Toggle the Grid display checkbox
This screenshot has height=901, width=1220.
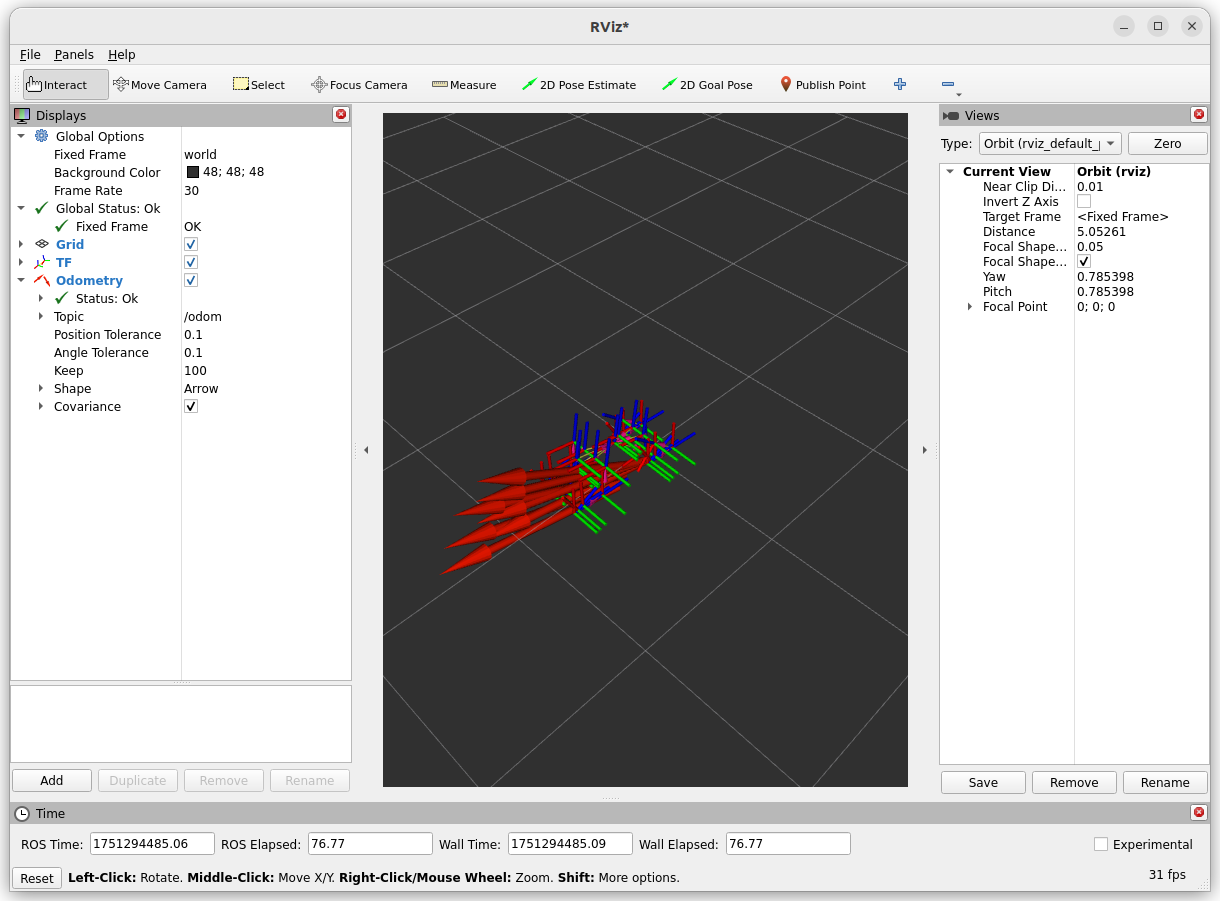[x=191, y=244]
